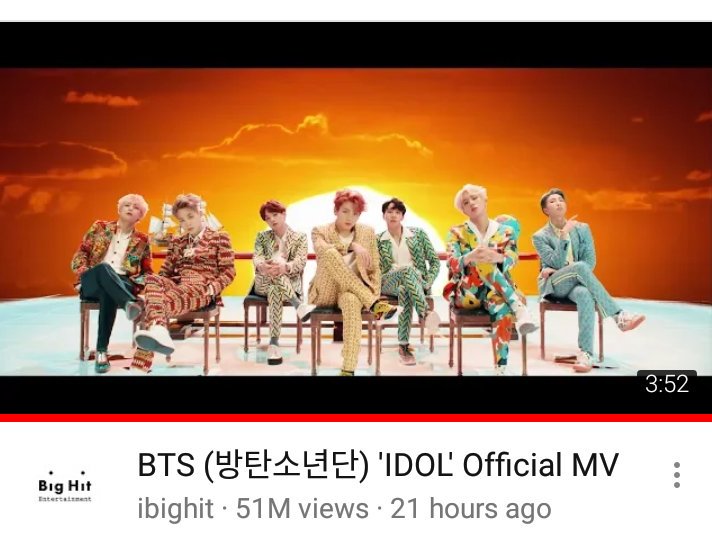Open the Big Hit Entertainment channel avatar
Image resolution: width=712 pixels, height=542 pixels.
[65, 486]
